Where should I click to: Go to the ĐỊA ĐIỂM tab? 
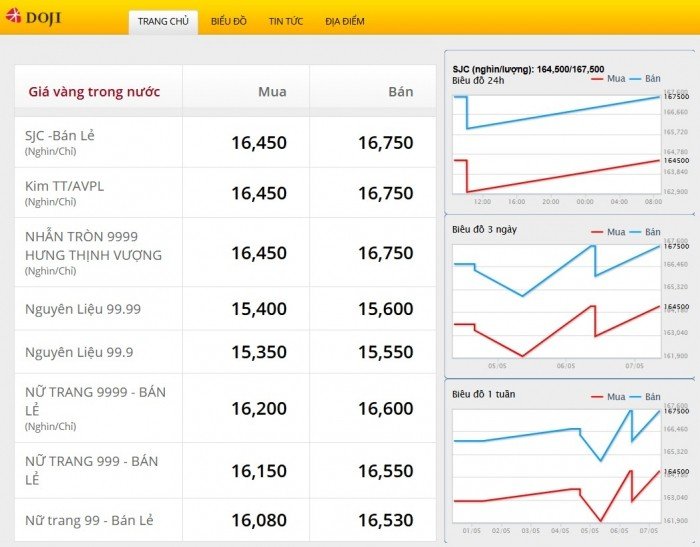coord(345,21)
